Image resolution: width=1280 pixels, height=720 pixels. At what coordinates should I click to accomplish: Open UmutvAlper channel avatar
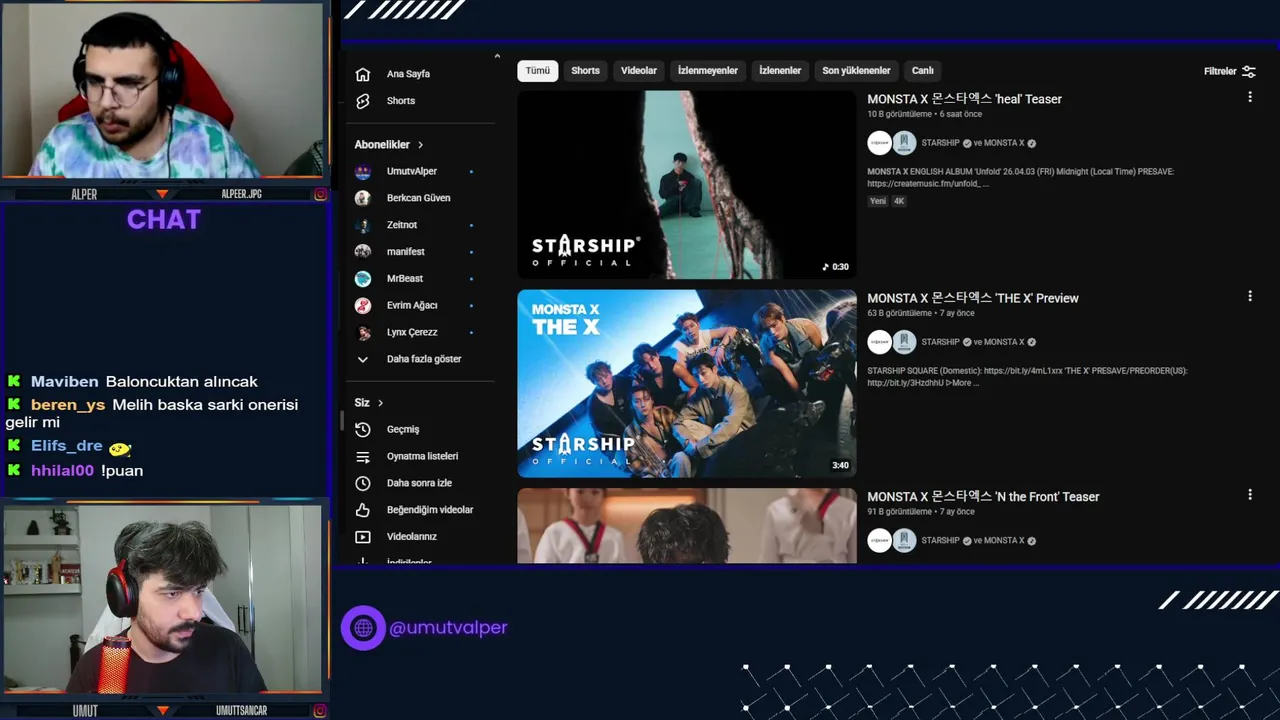(x=363, y=171)
